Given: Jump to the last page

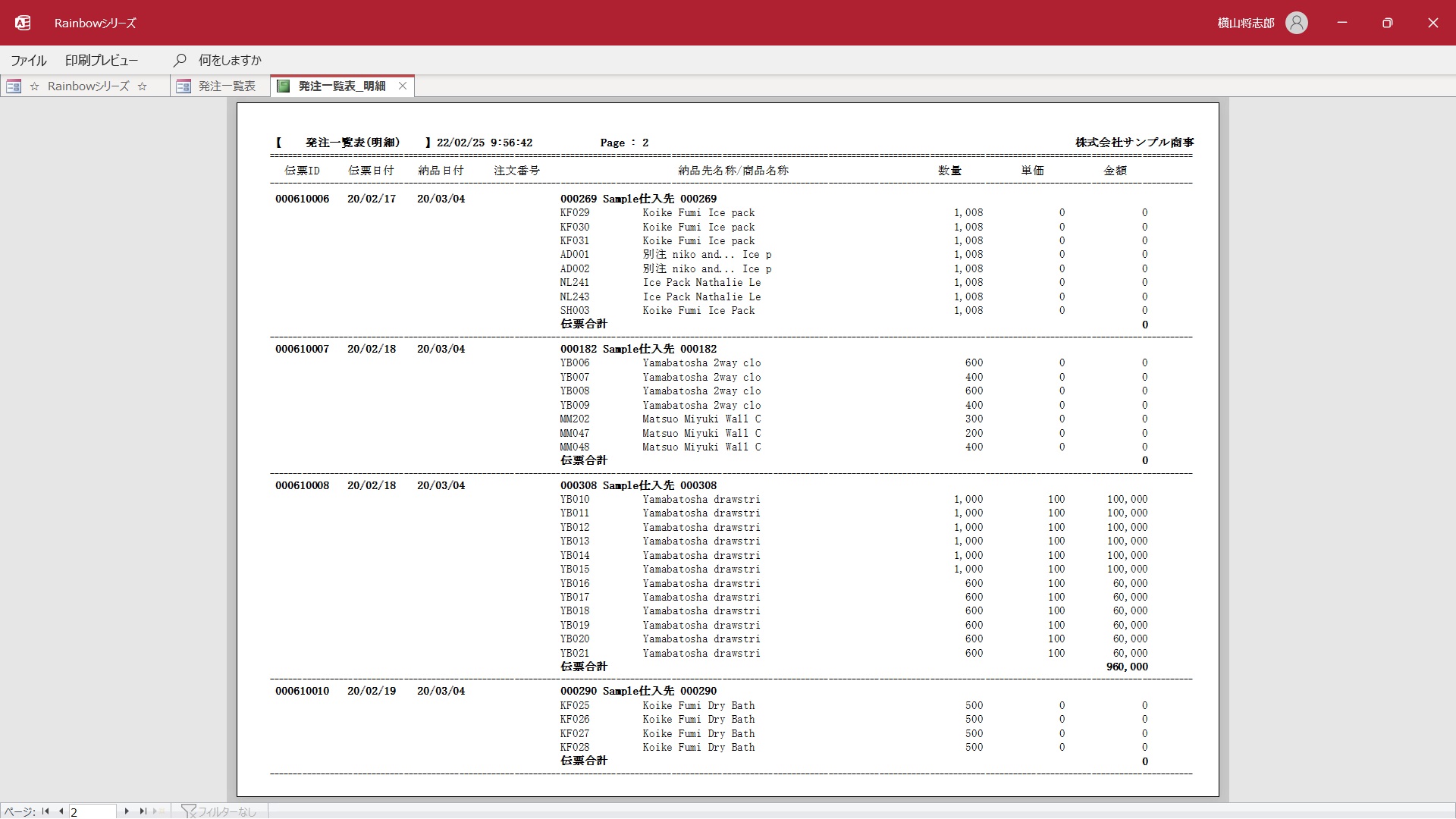Looking at the screenshot, I should click(x=143, y=811).
